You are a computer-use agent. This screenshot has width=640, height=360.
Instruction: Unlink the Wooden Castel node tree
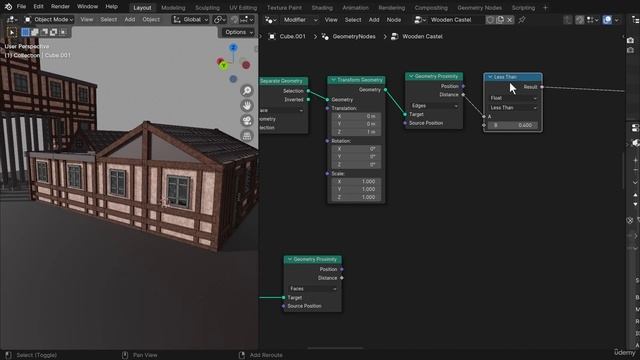tap(509, 20)
